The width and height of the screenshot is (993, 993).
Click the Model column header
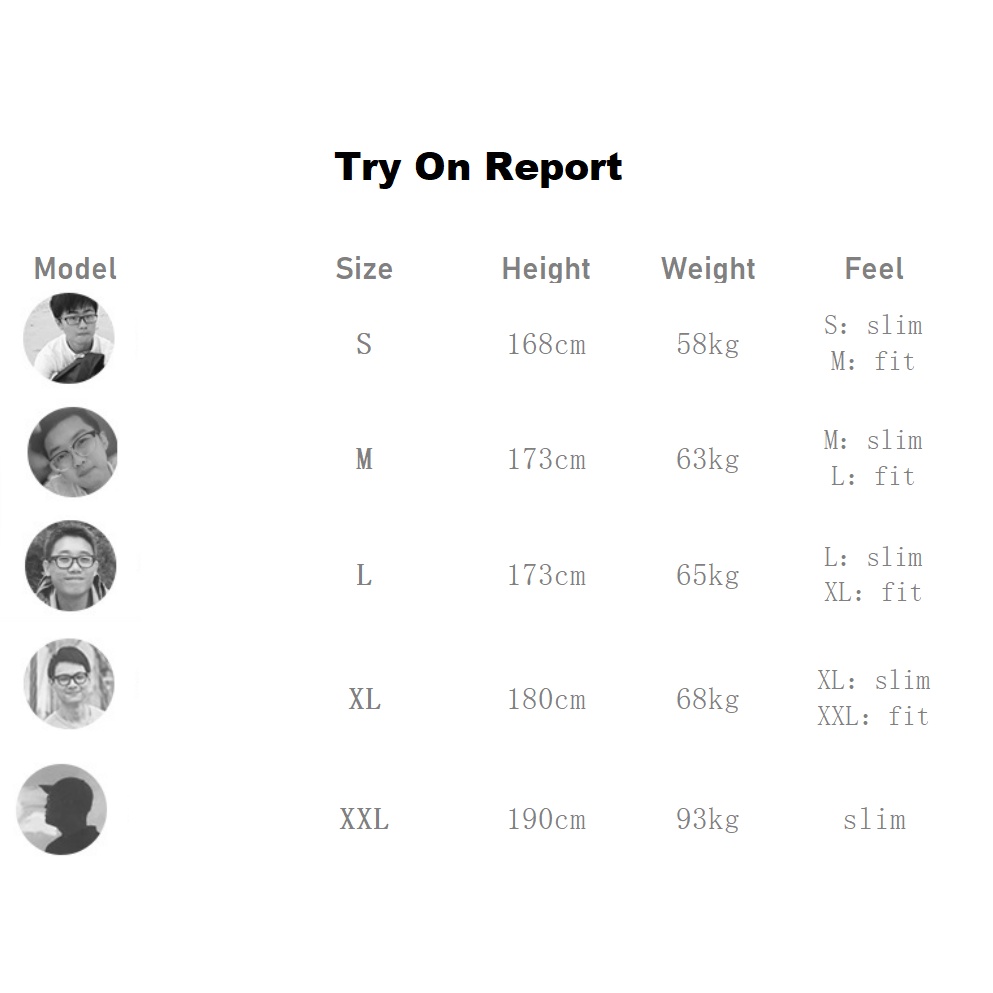(75, 269)
